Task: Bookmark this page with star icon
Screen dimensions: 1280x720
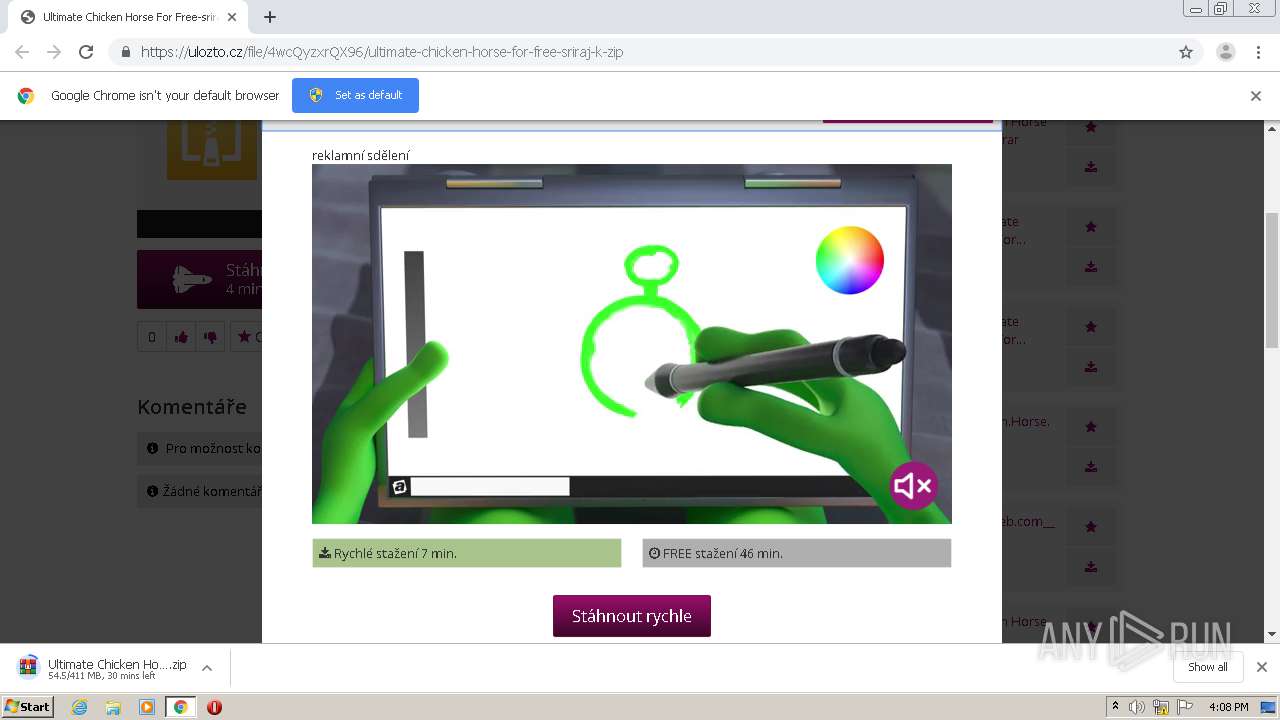Action: [1186, 52]
